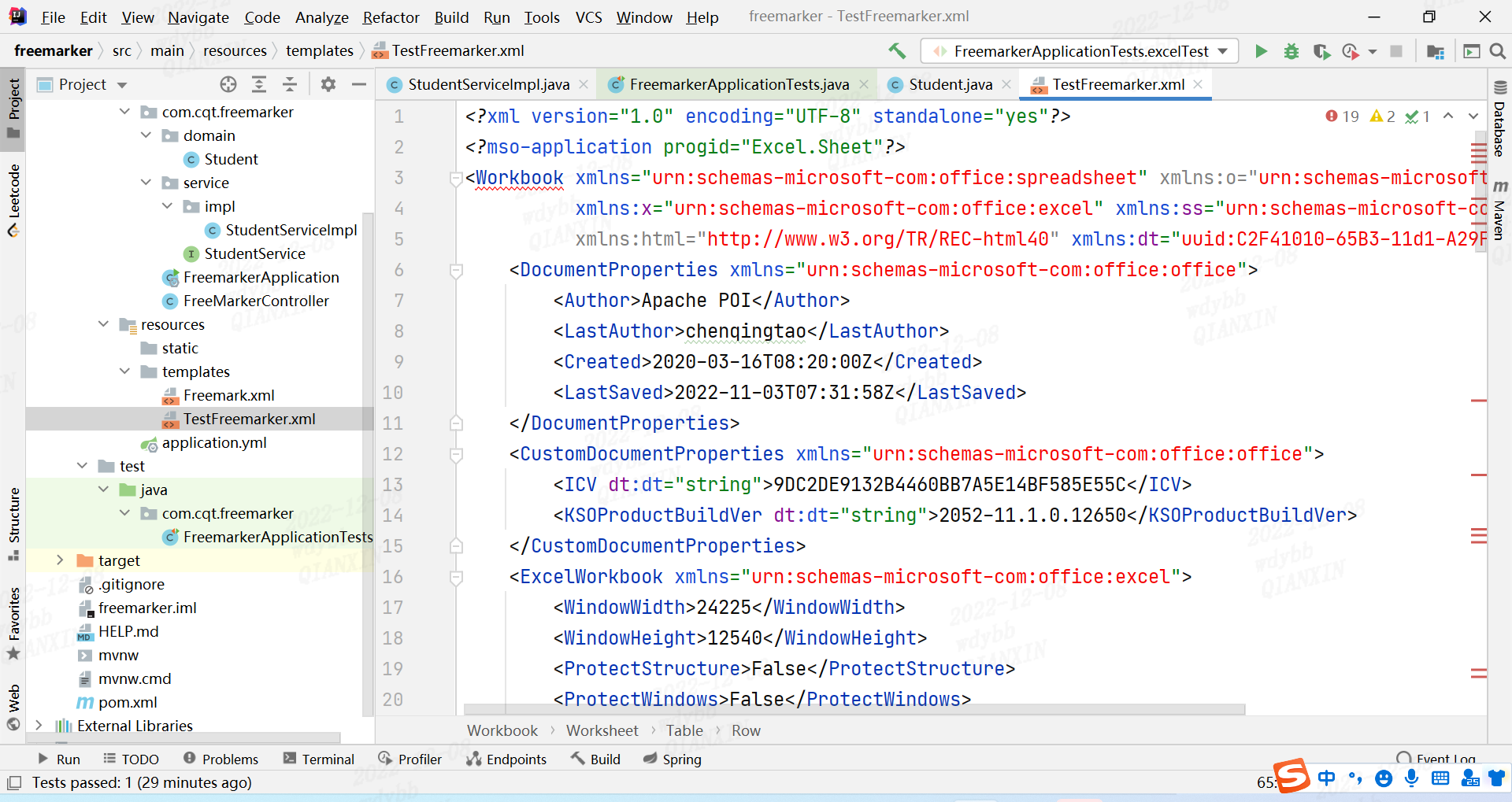1512x802 pixels.
Task: Toggle Project side tool window button
Action: click(13, 109)
